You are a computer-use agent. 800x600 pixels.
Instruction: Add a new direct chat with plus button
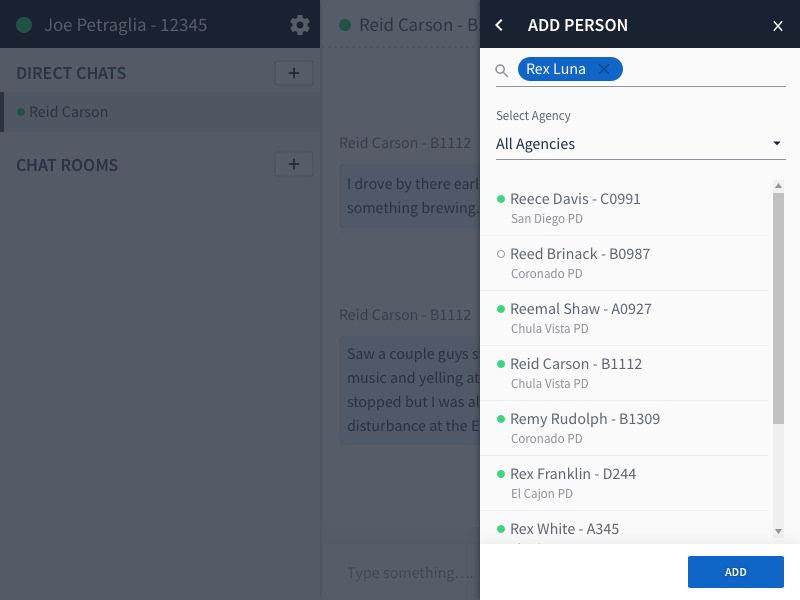pyautogui.click(x=293, y=73)
